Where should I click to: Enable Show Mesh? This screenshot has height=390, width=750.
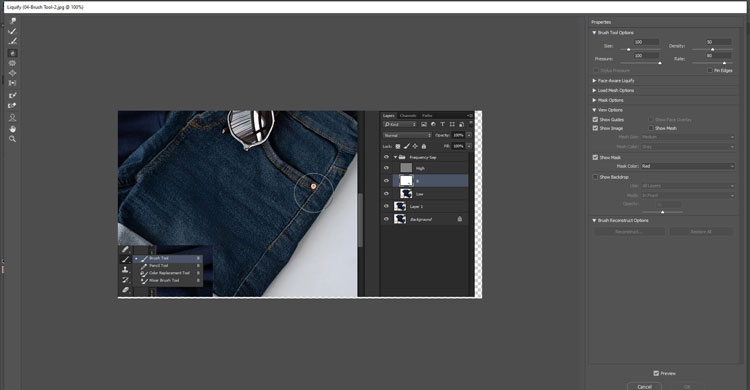coord(651,128)
